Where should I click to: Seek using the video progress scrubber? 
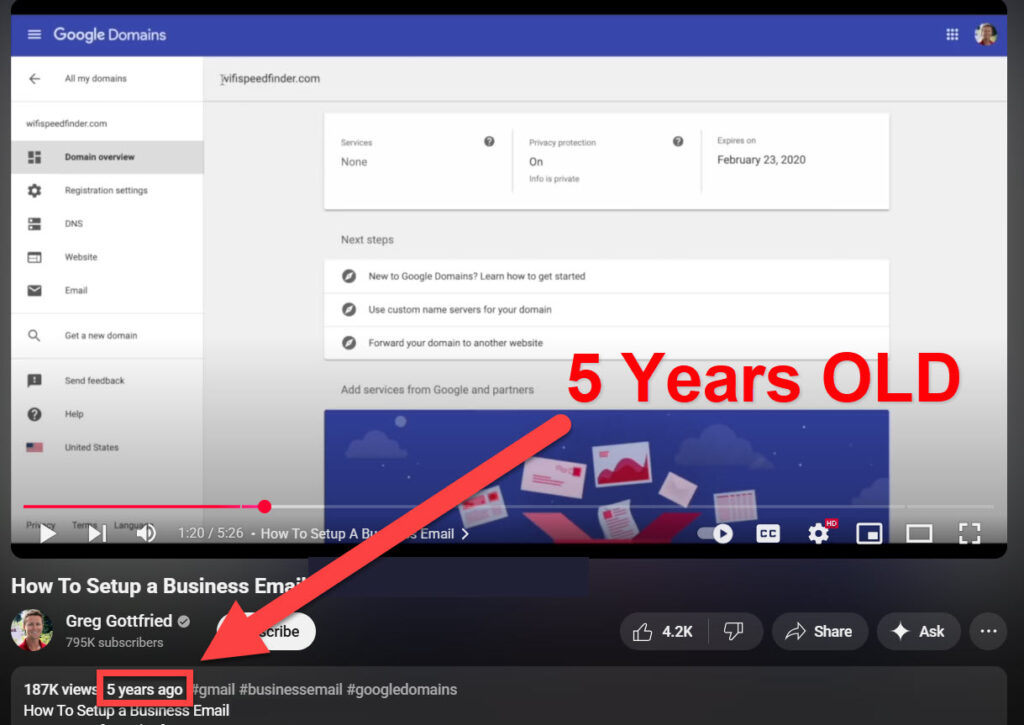click(264, 506)
